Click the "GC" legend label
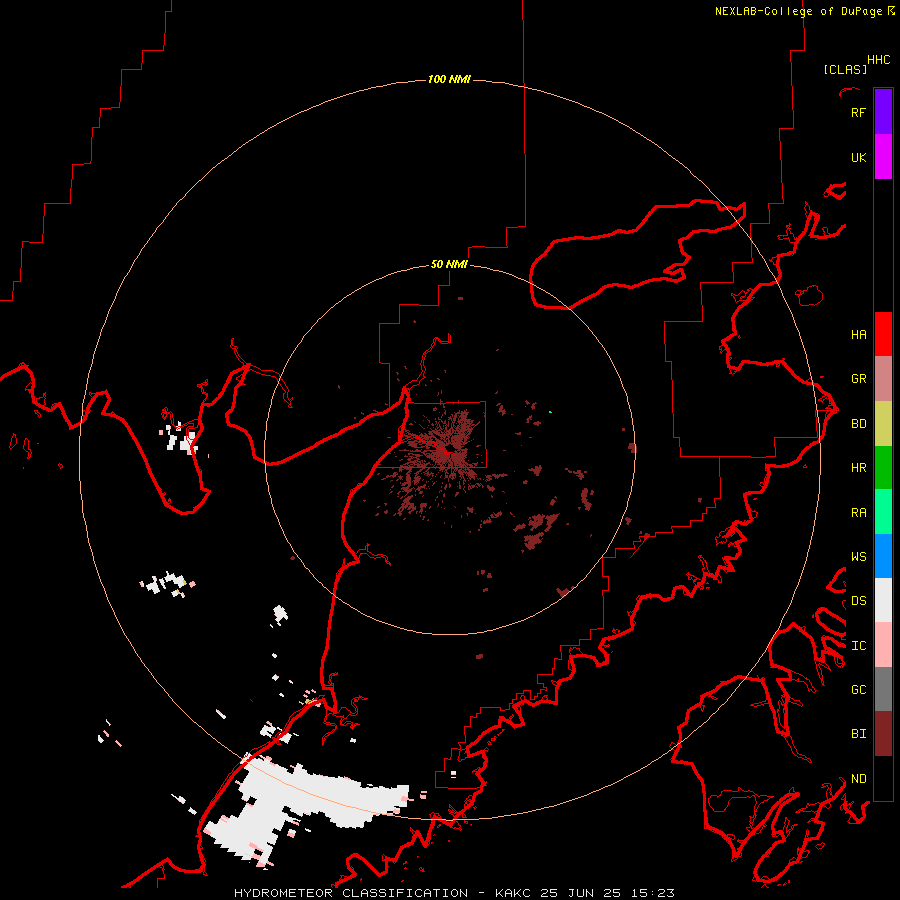 (x=858, y=690)
